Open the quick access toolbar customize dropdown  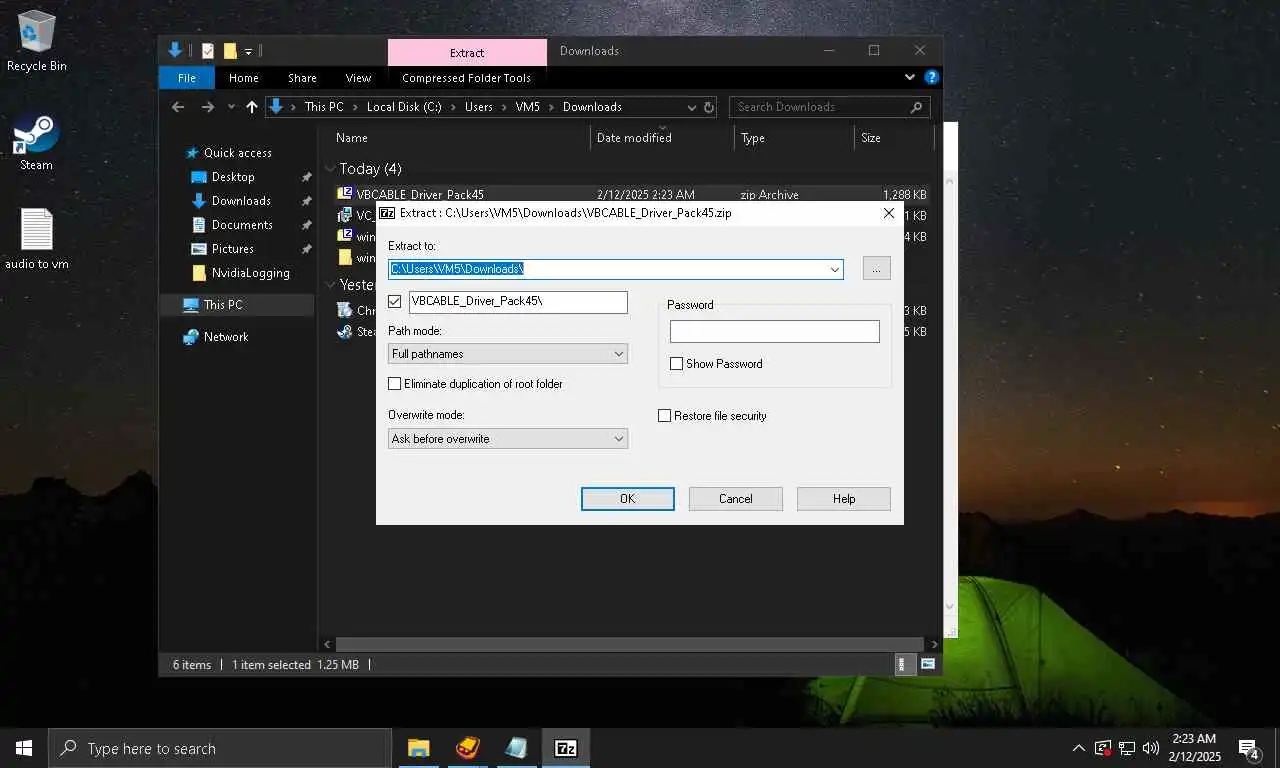(248, 51)
